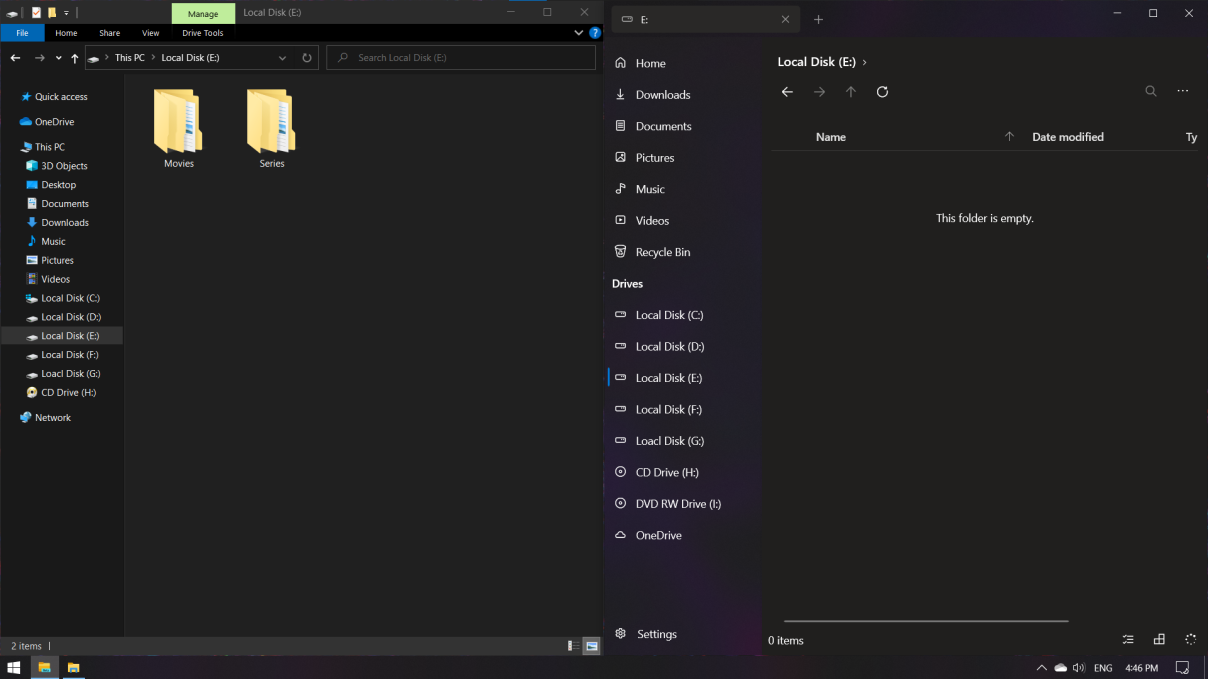Open the Home ribbon tab
This screenshot has width=1208, height=679.
click(x=66, y=32)
